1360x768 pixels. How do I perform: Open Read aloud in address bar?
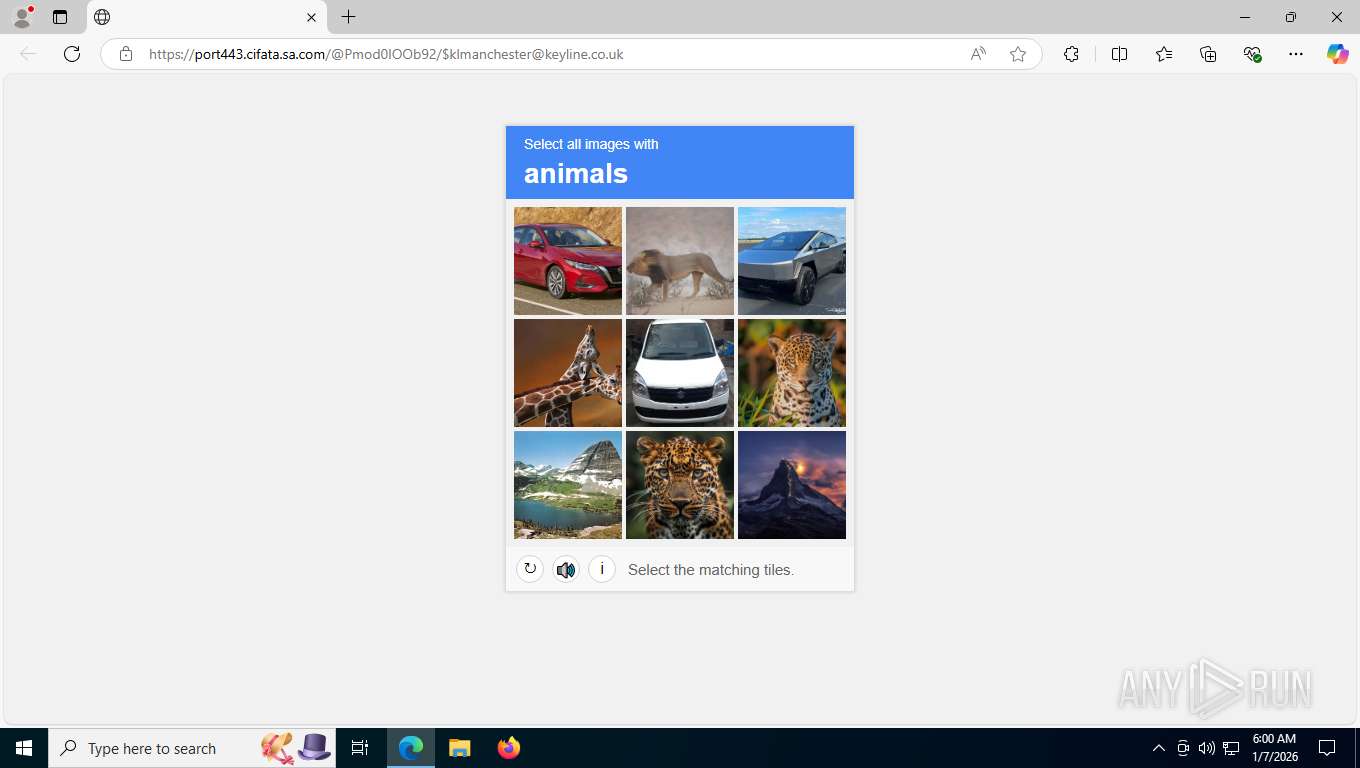[x=978, y=54]
